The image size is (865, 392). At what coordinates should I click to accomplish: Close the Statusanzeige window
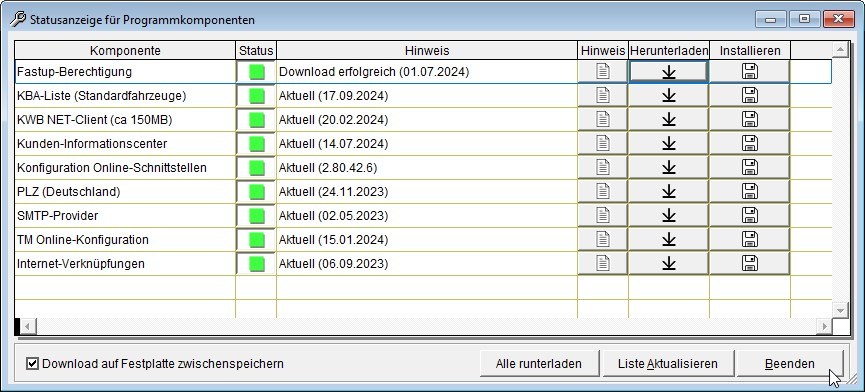(839, 19)
